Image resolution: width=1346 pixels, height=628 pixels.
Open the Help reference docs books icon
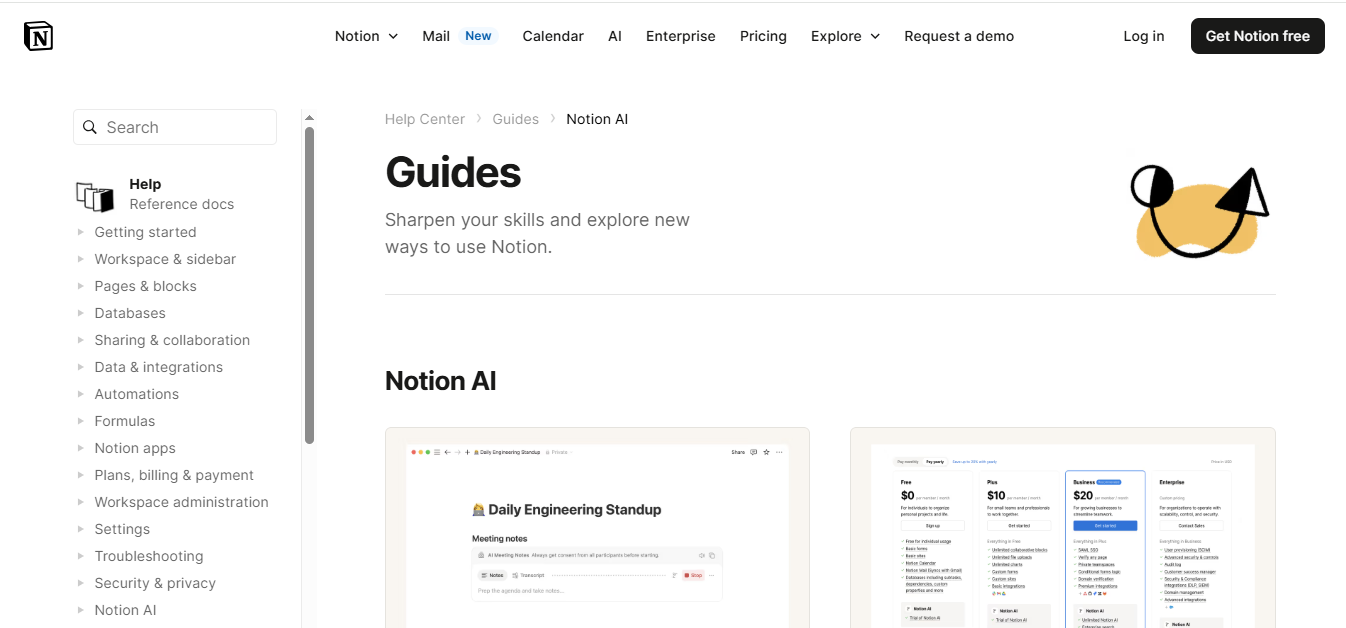95,196
